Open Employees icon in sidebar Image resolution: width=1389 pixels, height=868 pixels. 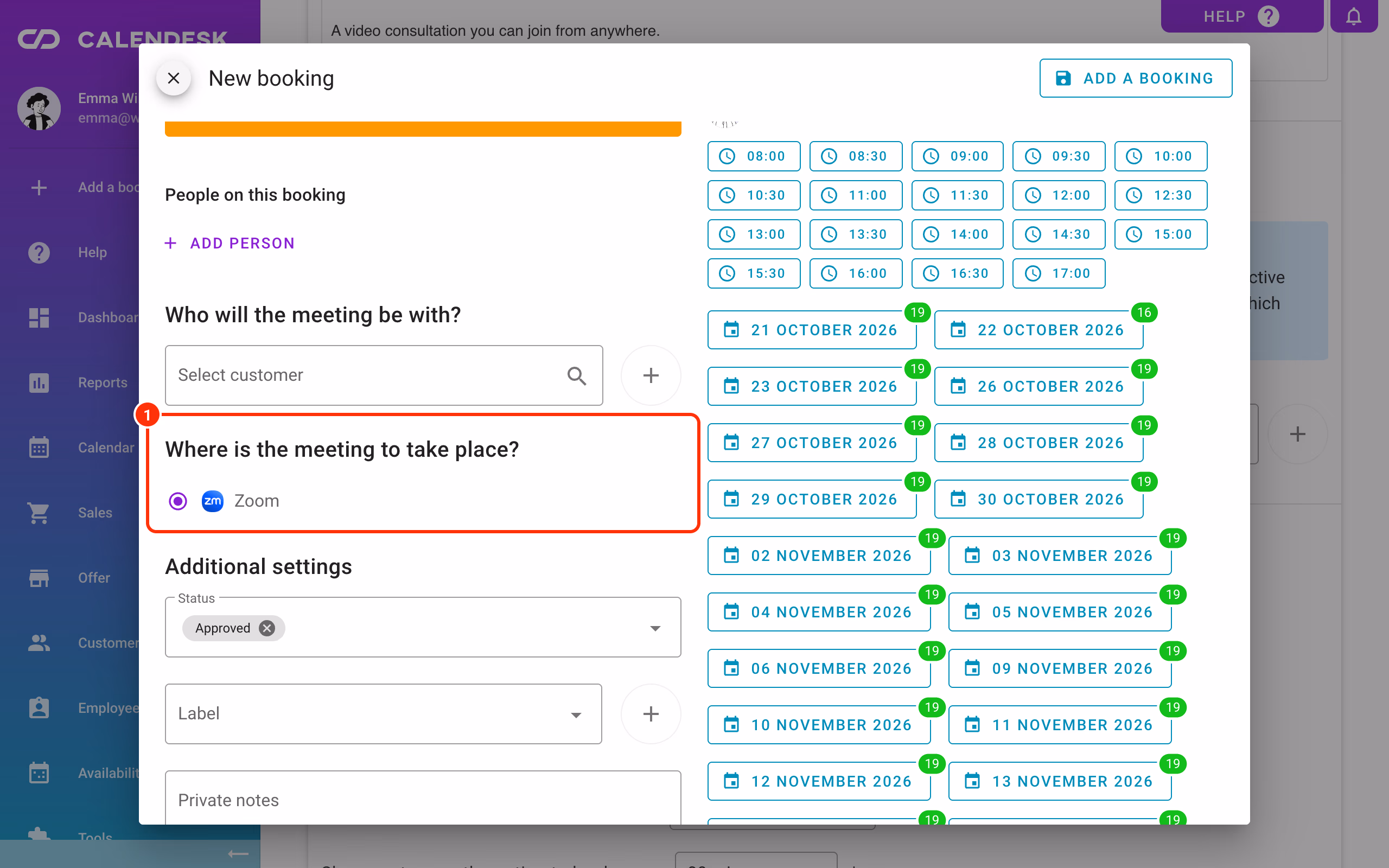[x=39, y=708]
